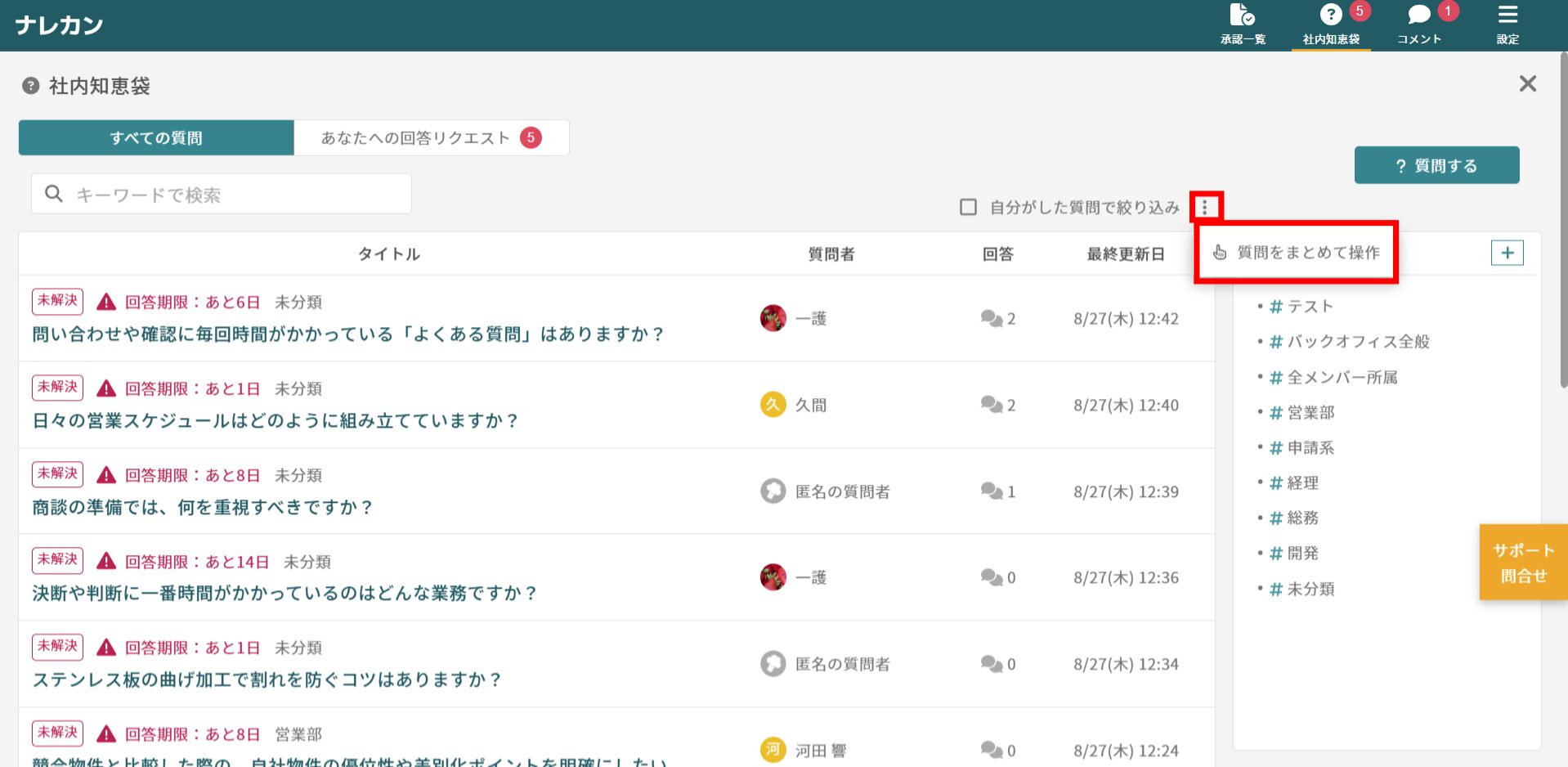This screenshot has width=1568, height=767.
Task: Sort by 最終更新日 column header
Action: click(x=1126, y=254)
